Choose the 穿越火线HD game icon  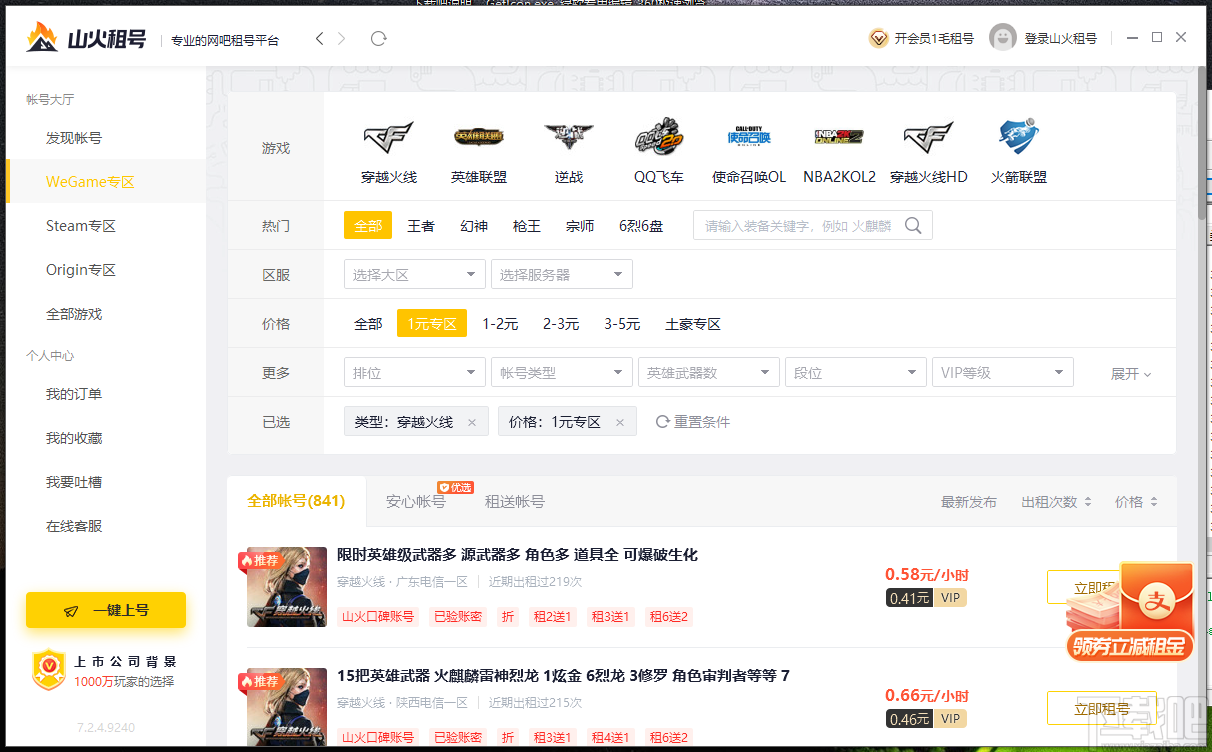[929, 138]
